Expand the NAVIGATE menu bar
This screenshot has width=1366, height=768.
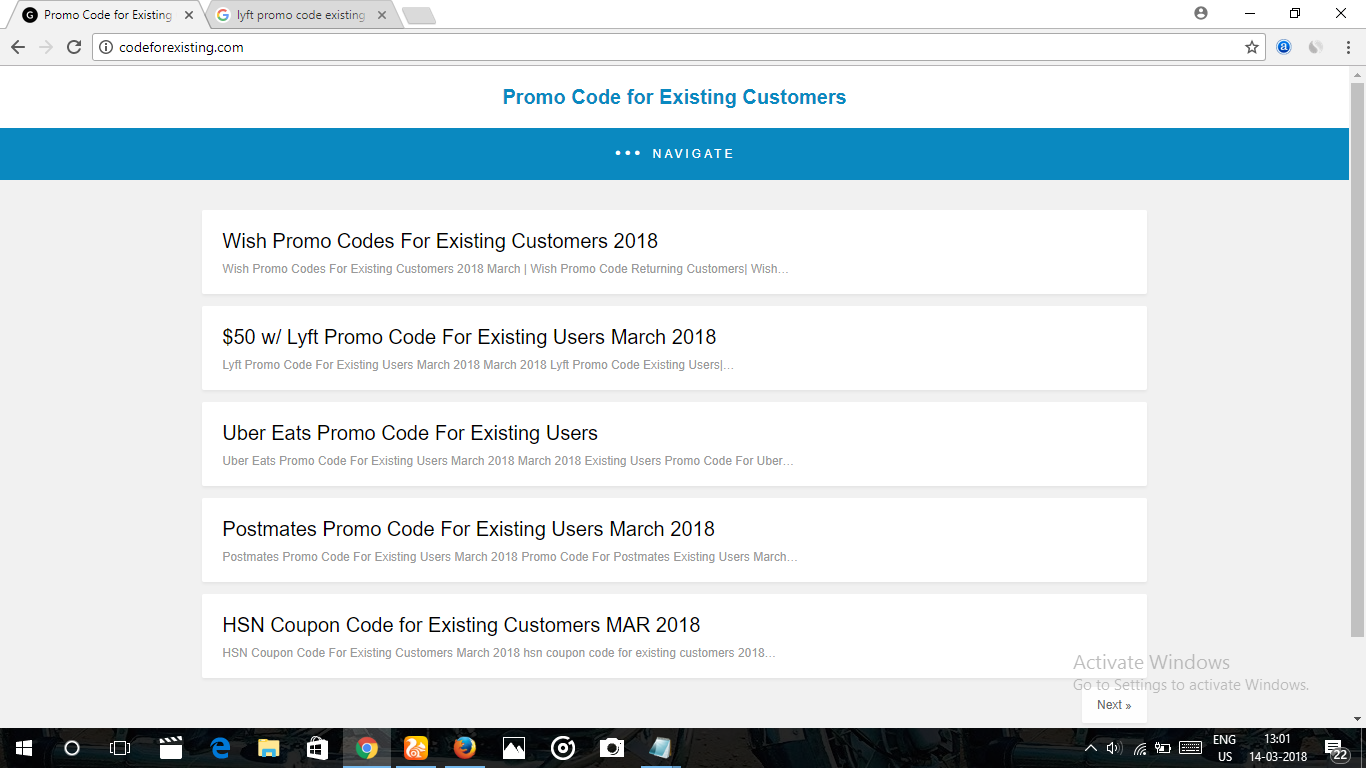click(674, 154)
